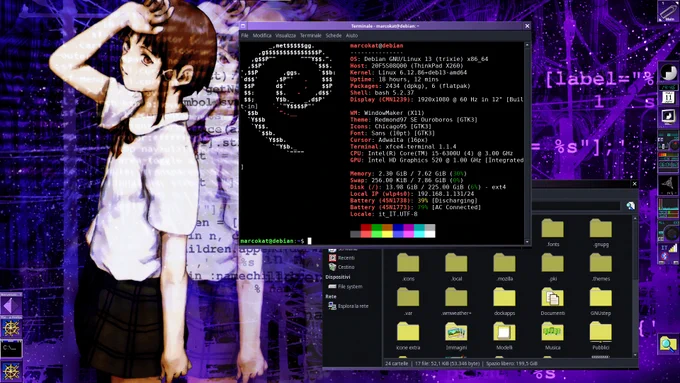Open the dockapps folder
The width and height of the screenshot is (680, 383).
click(x=504, y=301)
